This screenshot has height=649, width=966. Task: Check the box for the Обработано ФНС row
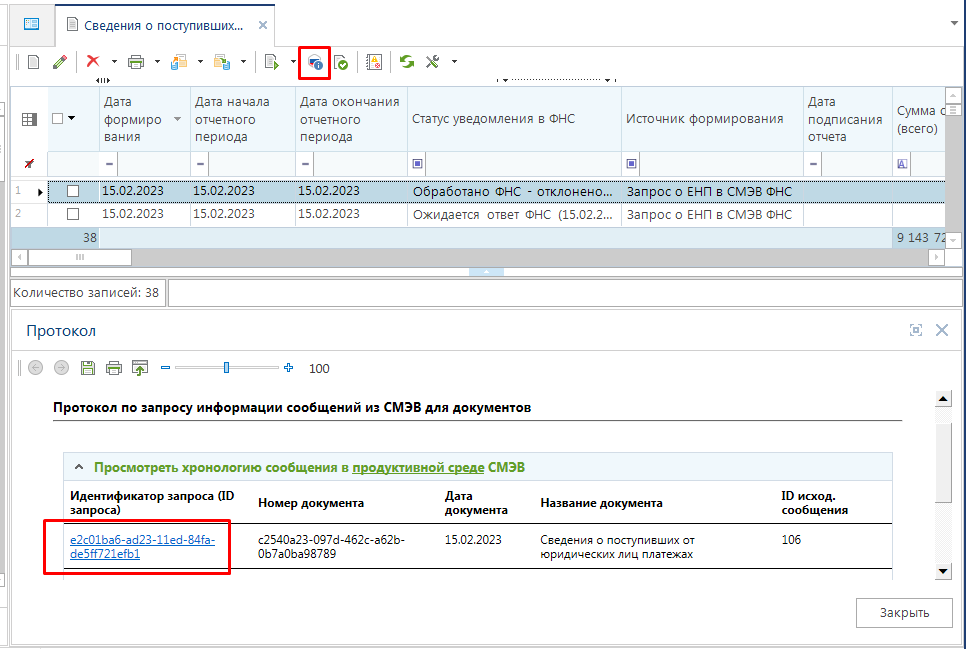click(73, 191)
